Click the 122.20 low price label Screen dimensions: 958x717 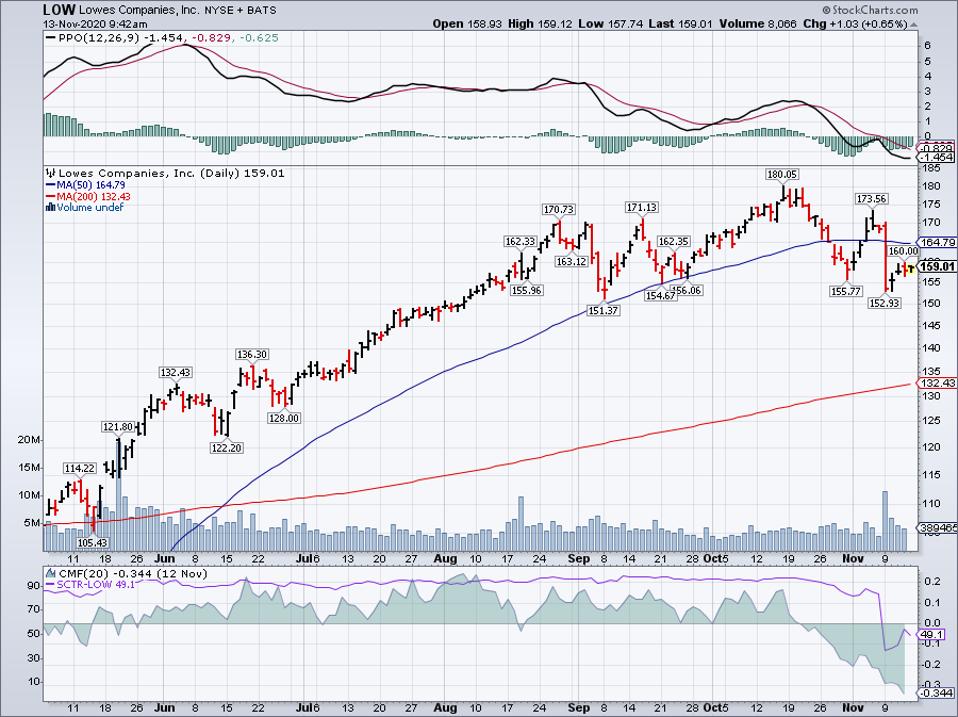[226, 448]
